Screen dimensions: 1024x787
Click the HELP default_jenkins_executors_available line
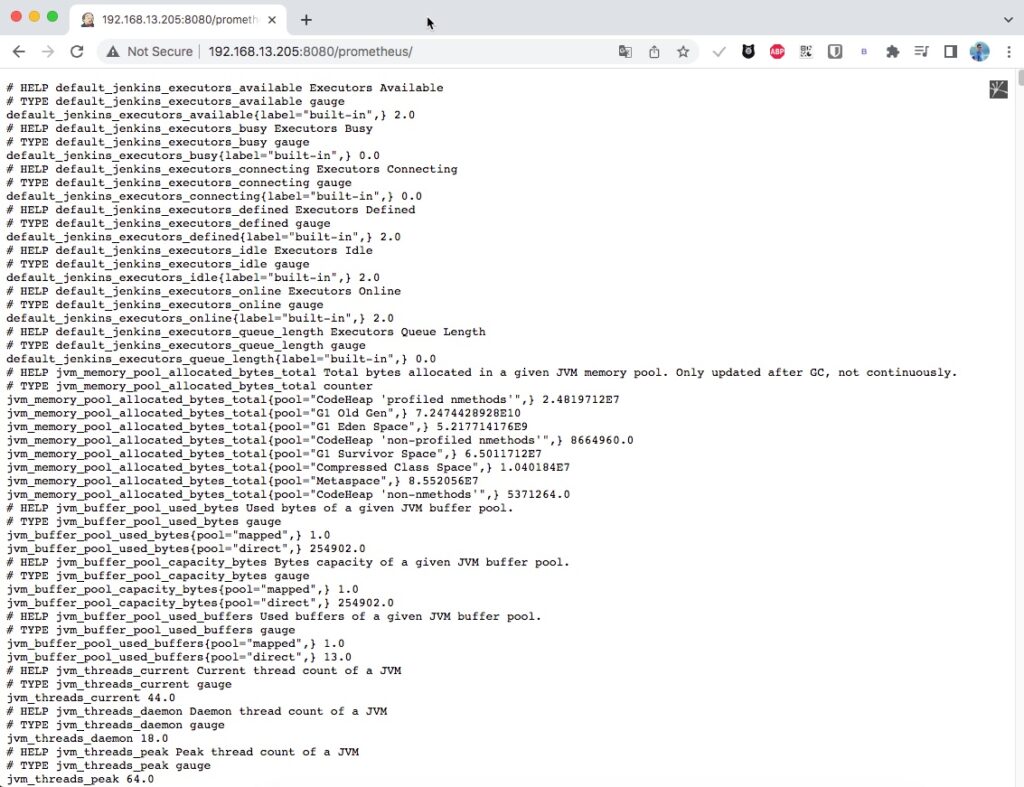(225, 88)
